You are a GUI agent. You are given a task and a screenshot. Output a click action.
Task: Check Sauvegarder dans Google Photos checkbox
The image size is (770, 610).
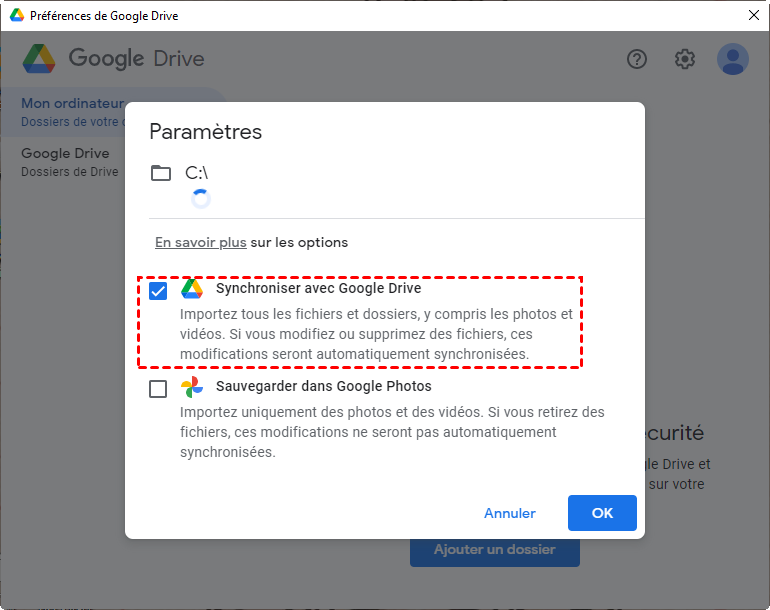pyautogui.click(x=158, y=389)
